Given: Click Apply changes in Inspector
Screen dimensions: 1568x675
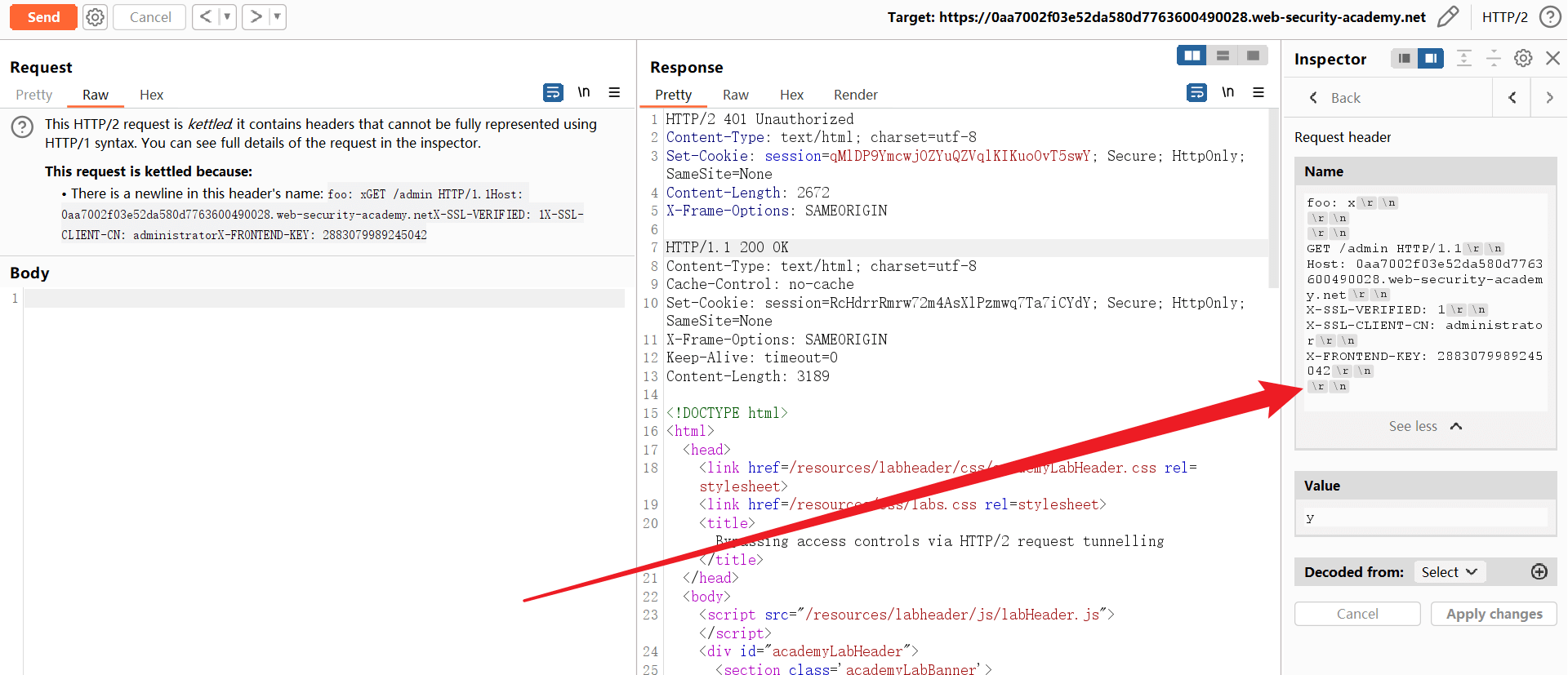Looking at the screenshot, I should [1494, 614].
